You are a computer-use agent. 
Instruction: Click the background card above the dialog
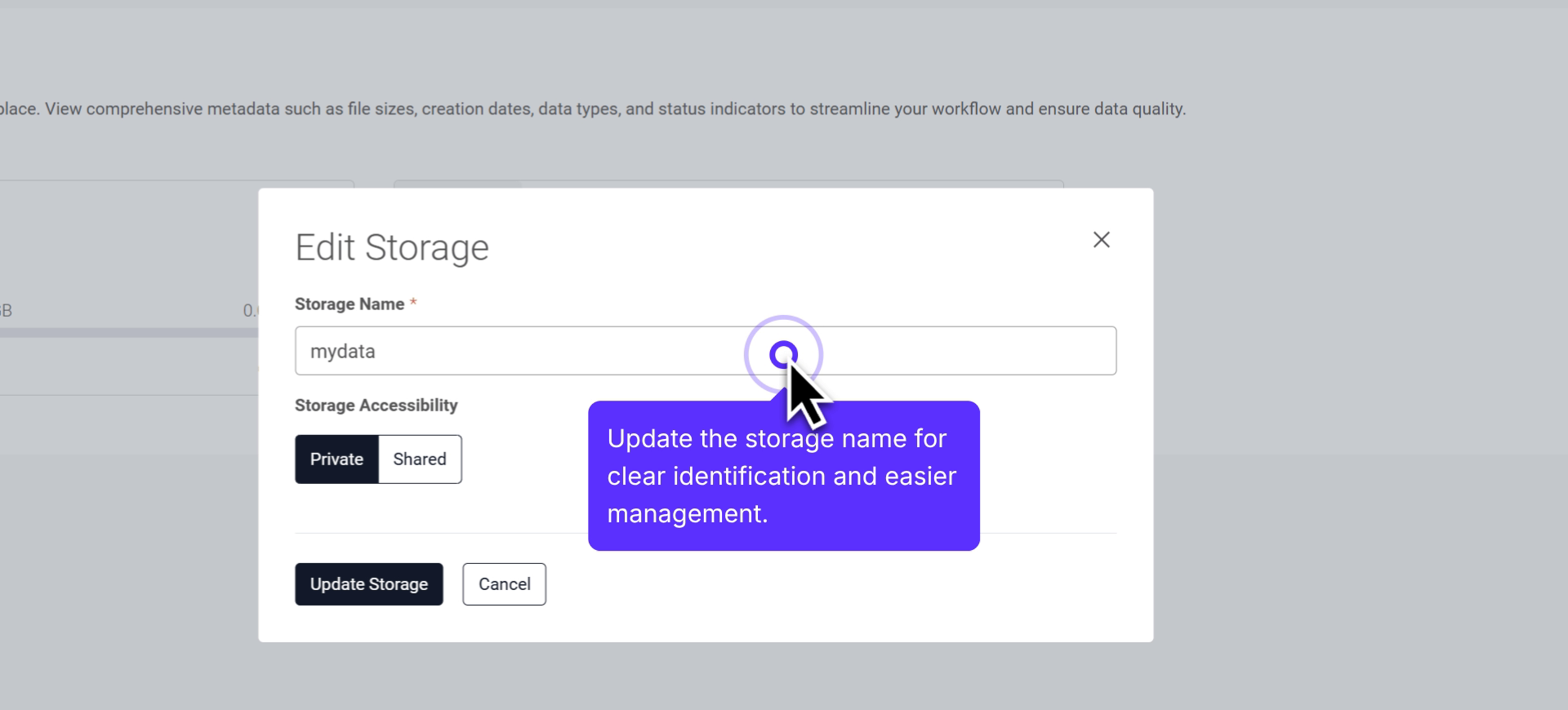pos(727,184)
